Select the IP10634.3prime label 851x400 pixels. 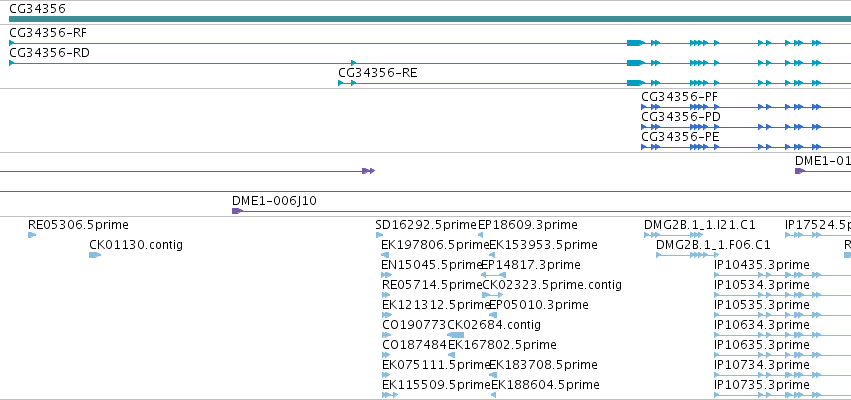click(761, 326)
